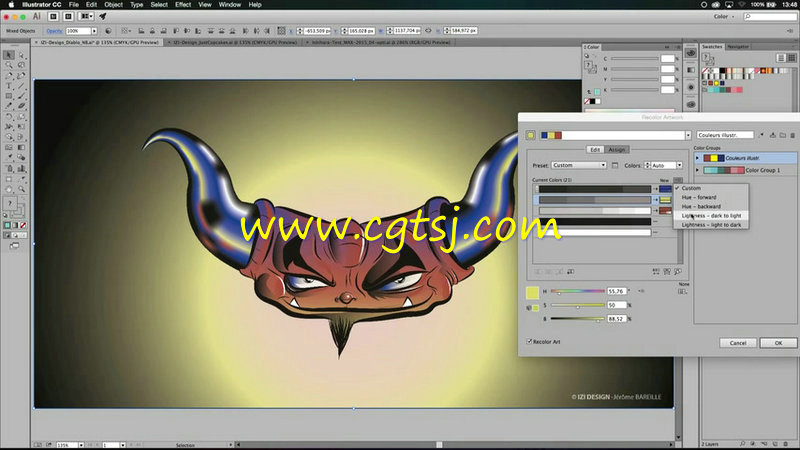The width and height of the screenshot is (800, 450).
Task: Click trash icon to delete color group
Action: point(792,135)
